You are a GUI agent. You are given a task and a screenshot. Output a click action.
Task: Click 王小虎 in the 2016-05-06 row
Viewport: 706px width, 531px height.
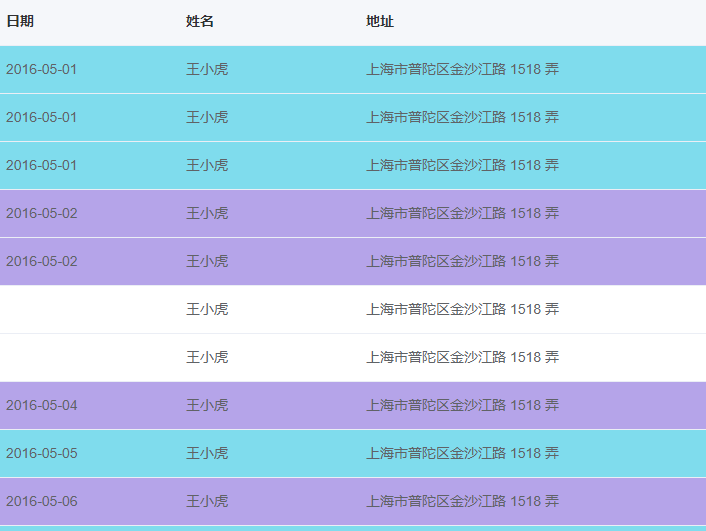click(207, 501)
